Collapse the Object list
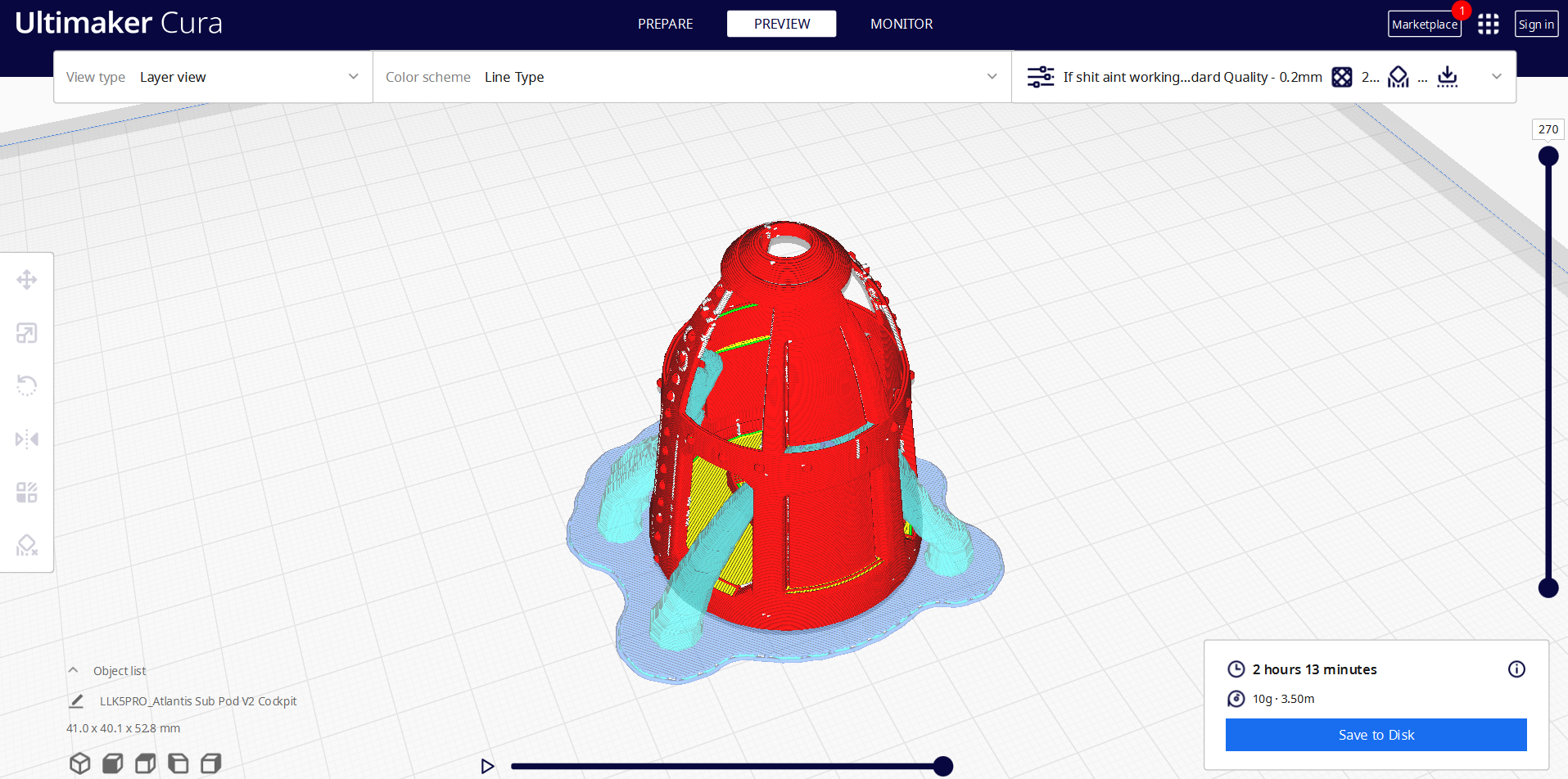 [x=72, y=669]
